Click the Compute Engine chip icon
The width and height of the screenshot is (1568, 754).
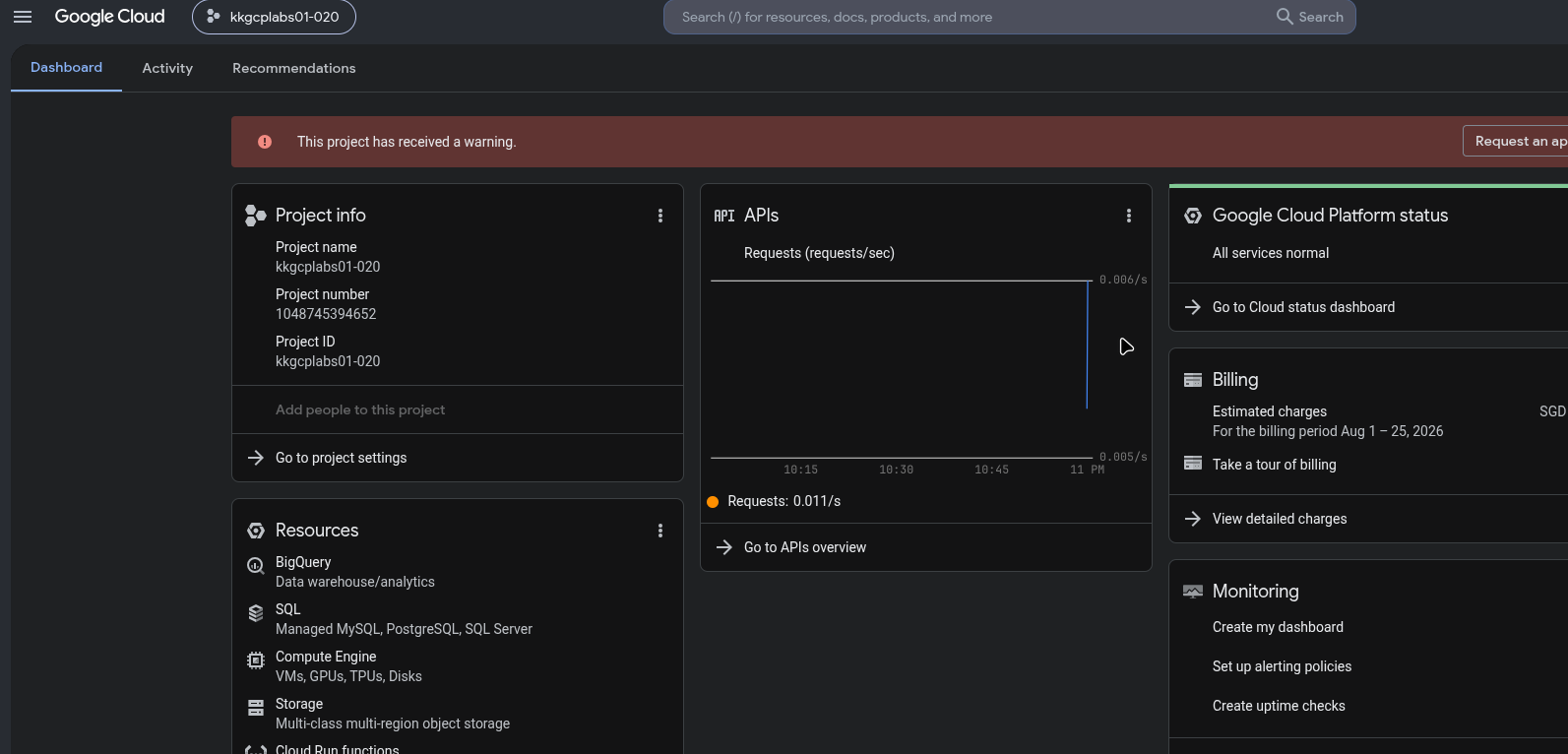[256, 660]
